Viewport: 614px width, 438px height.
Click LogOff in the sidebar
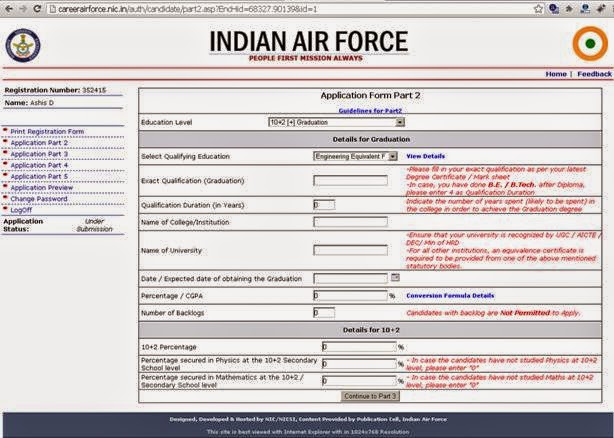(21, 210)
